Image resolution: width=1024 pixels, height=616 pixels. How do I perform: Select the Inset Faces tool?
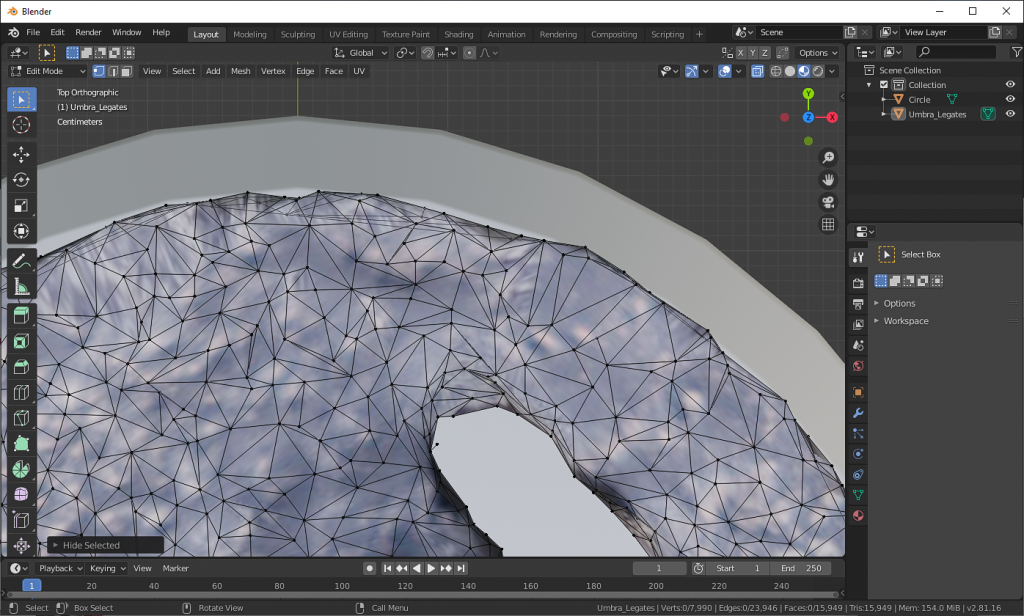(21, 340)
